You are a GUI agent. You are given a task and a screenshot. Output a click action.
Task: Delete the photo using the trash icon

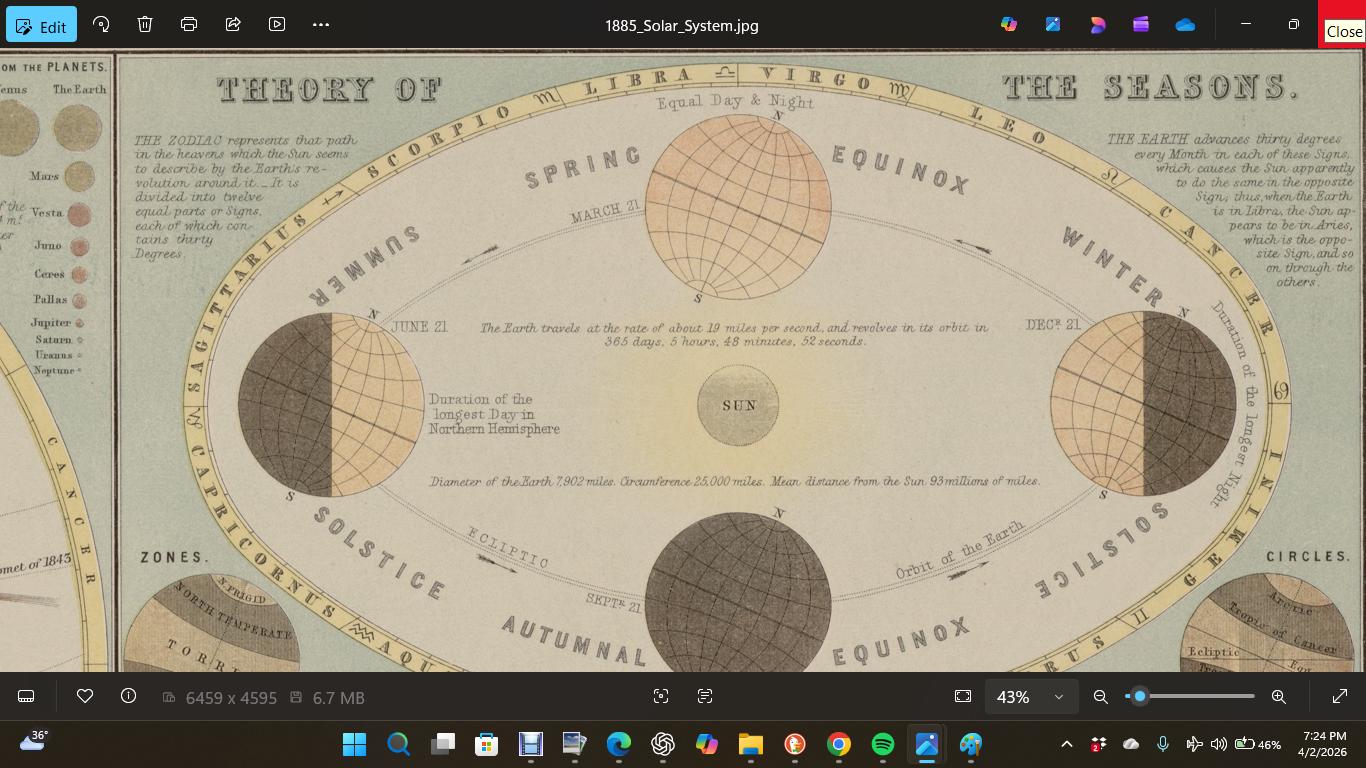point(145,24)
